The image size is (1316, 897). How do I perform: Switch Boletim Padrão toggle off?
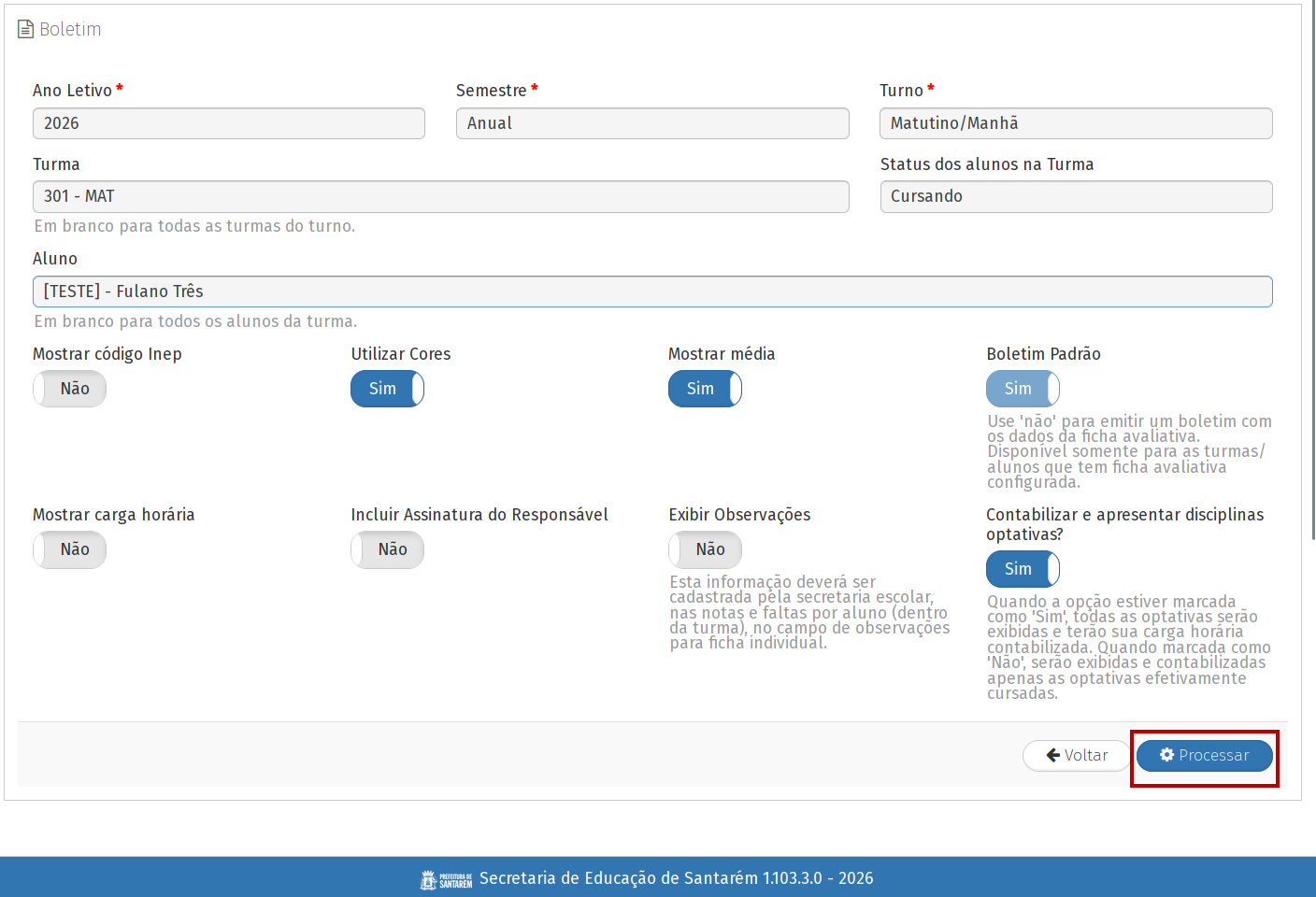1023,389
